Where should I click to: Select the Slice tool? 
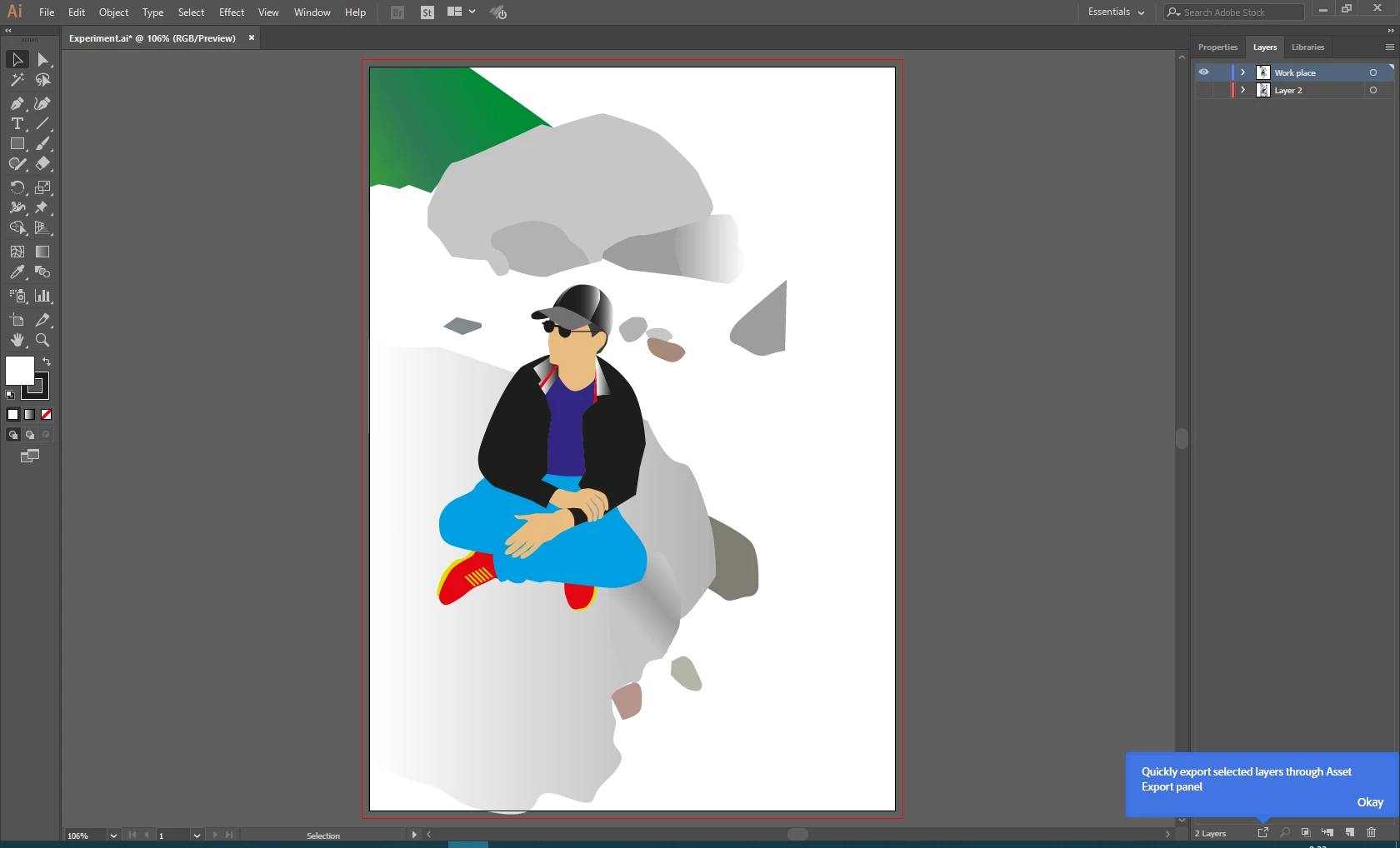(x=43, y=320)
